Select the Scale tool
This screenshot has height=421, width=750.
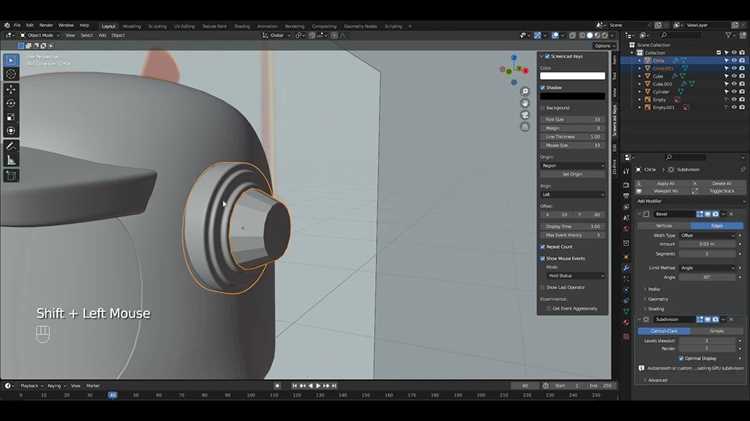[11, 117]
